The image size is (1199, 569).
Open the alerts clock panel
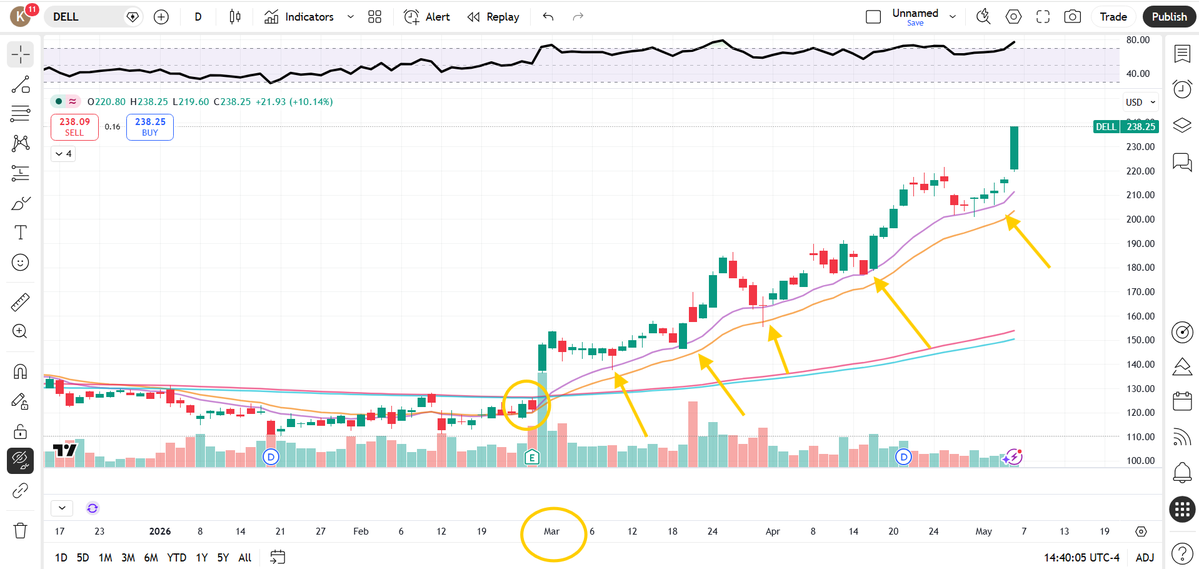pos(1182,88)
